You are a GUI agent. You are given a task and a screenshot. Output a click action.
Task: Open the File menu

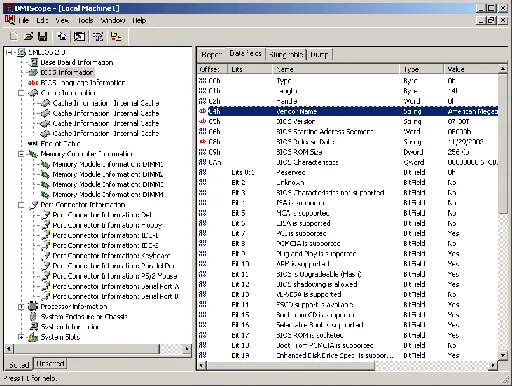(x=24, y=20)
